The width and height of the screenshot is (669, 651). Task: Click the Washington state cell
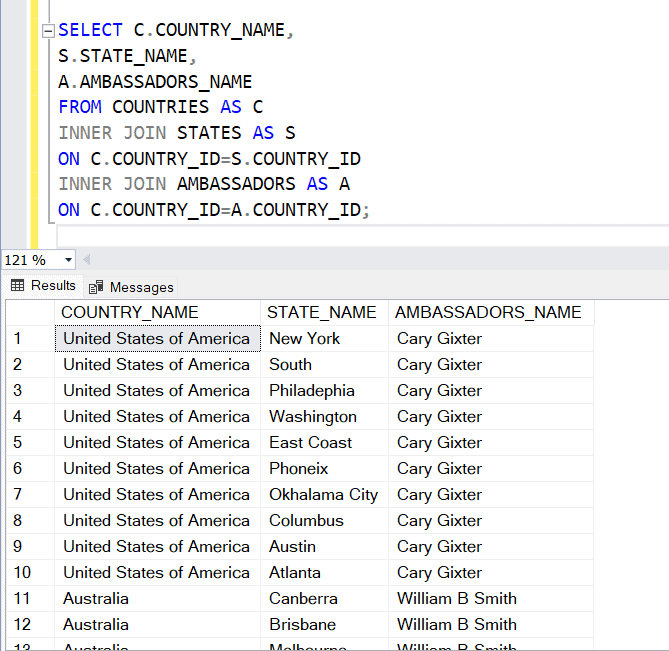point(324,417)
